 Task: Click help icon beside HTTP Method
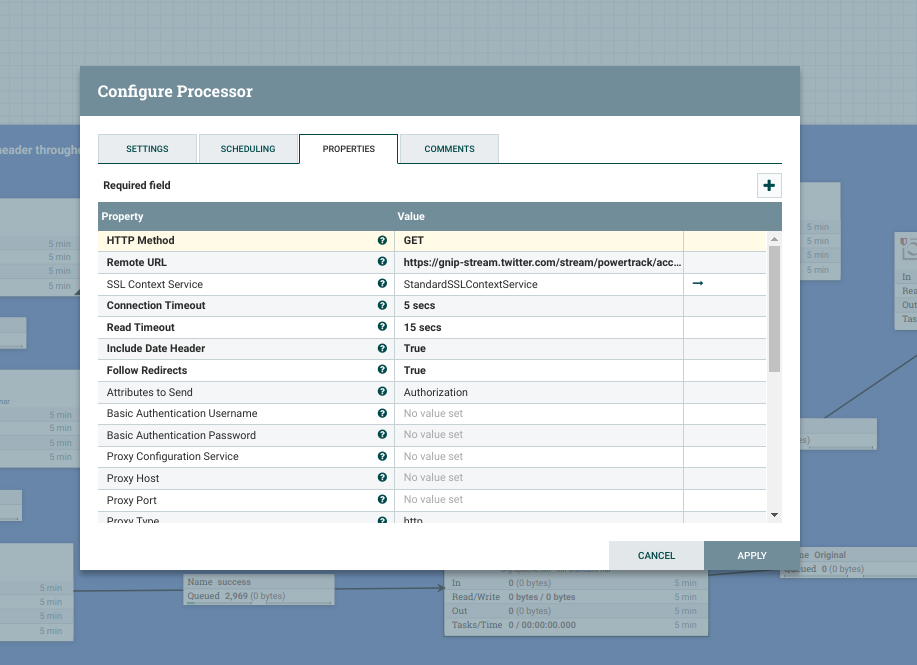382,241
